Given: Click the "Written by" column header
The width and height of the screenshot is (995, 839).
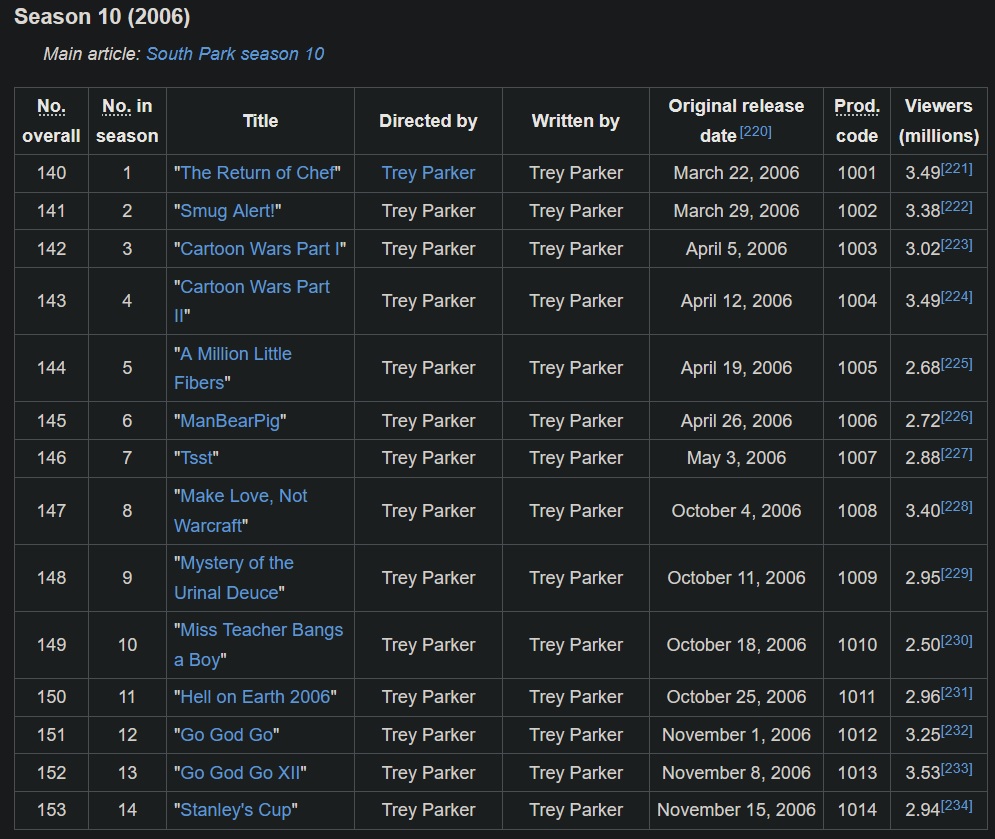Looking at the screenshot, I should coord(576,121).
